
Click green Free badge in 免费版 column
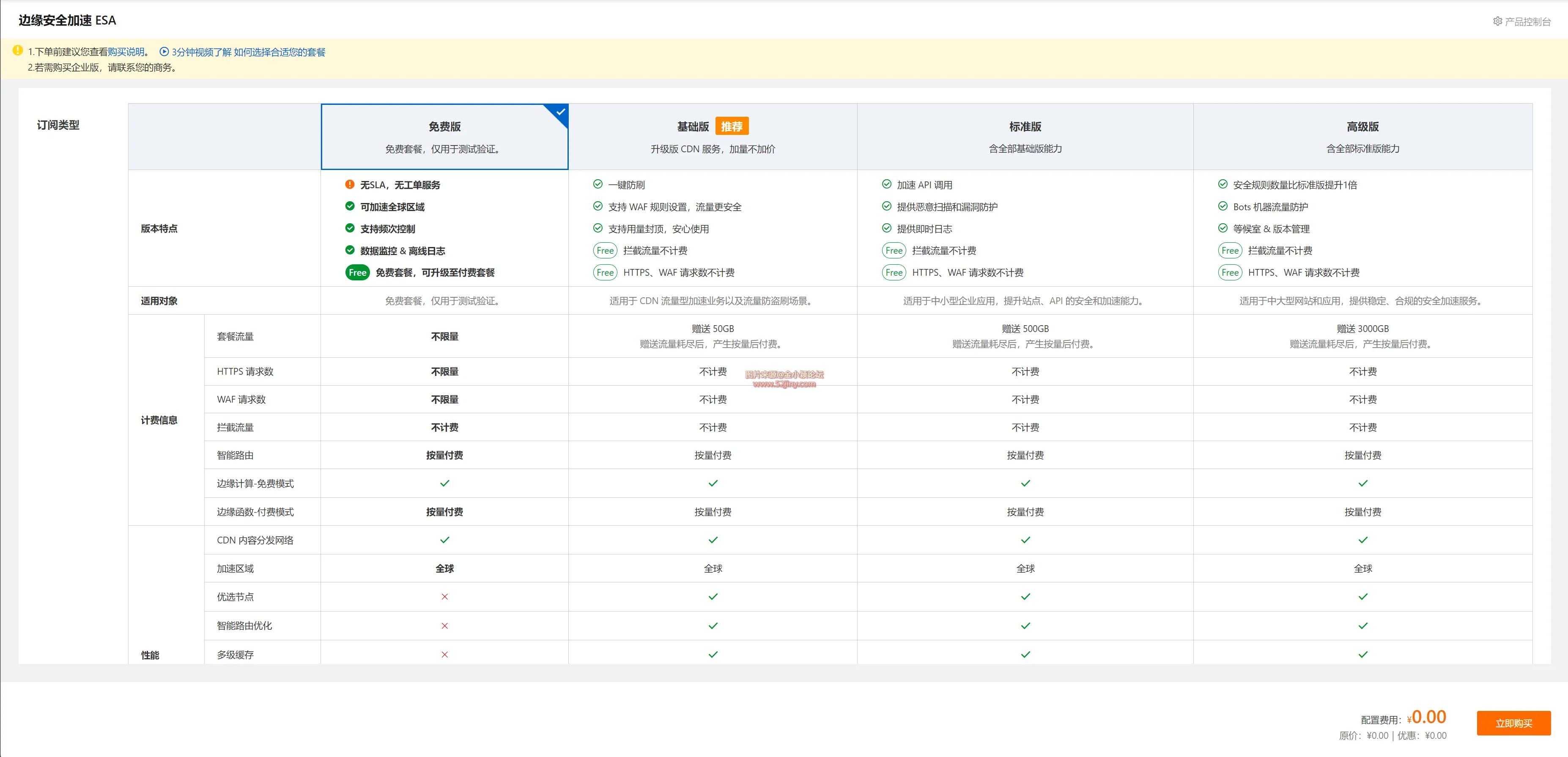tap(357, 273)
